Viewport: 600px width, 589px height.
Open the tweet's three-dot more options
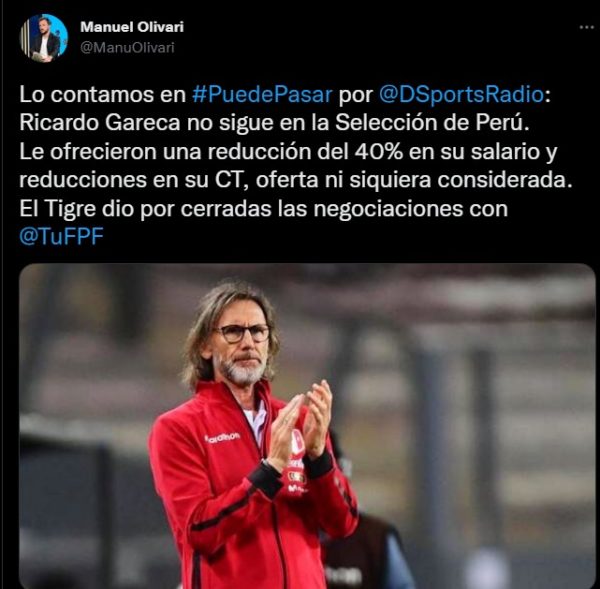(586, 28)
